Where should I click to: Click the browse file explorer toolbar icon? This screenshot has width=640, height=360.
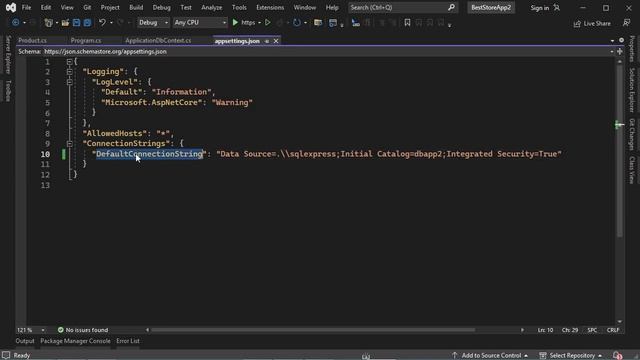pos(318,23)
